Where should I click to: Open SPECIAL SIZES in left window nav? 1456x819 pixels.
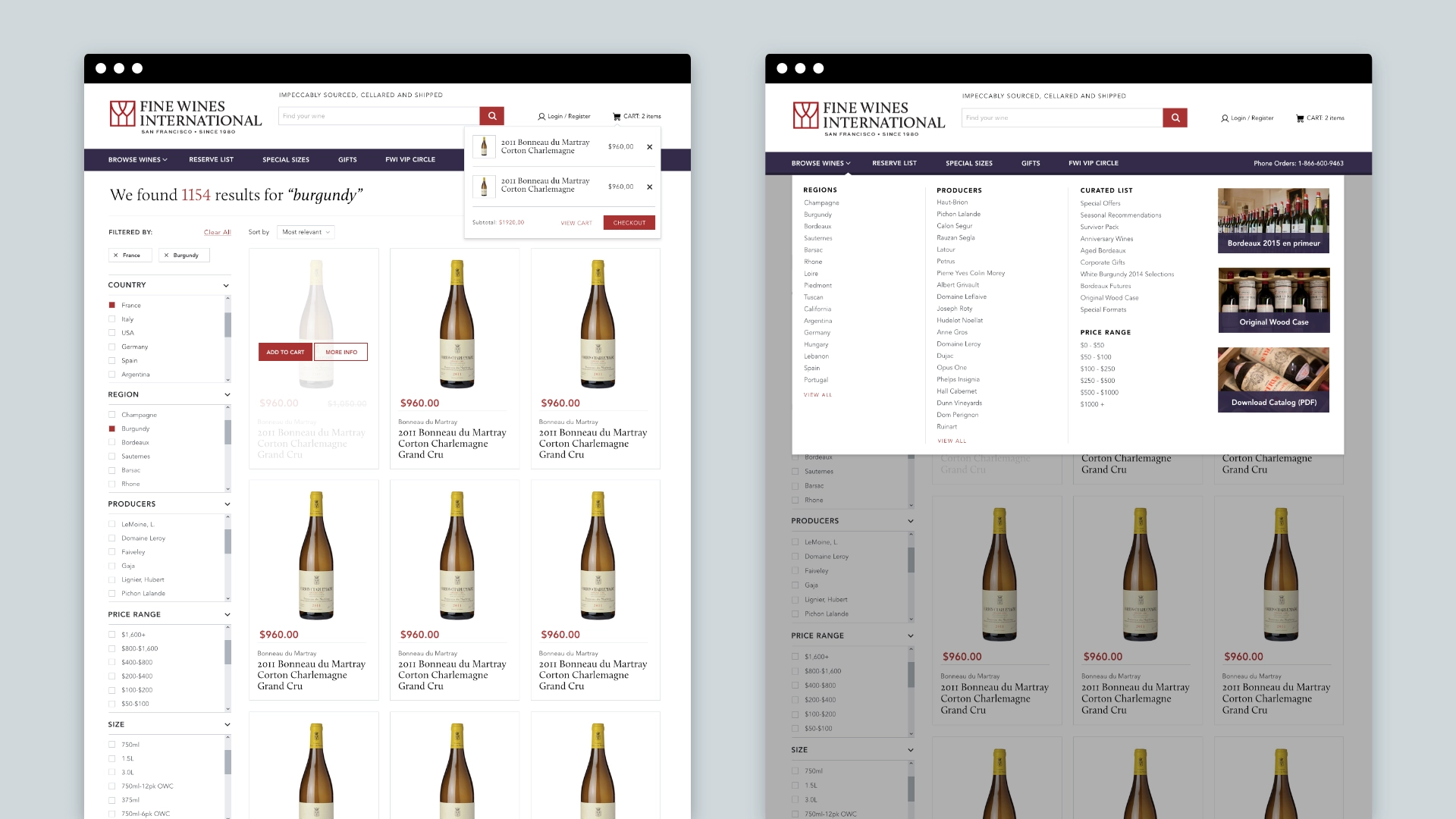coord(286,160)
